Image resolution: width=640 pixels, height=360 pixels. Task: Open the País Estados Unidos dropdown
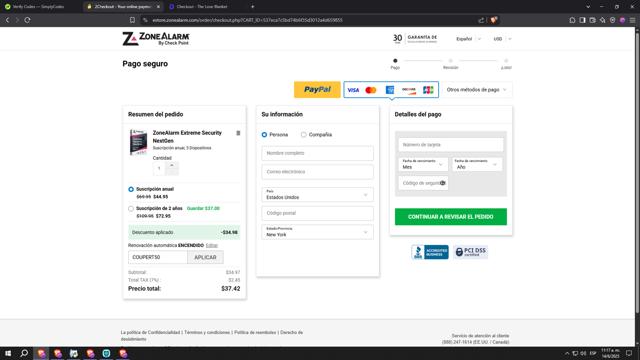coord(317,195)
